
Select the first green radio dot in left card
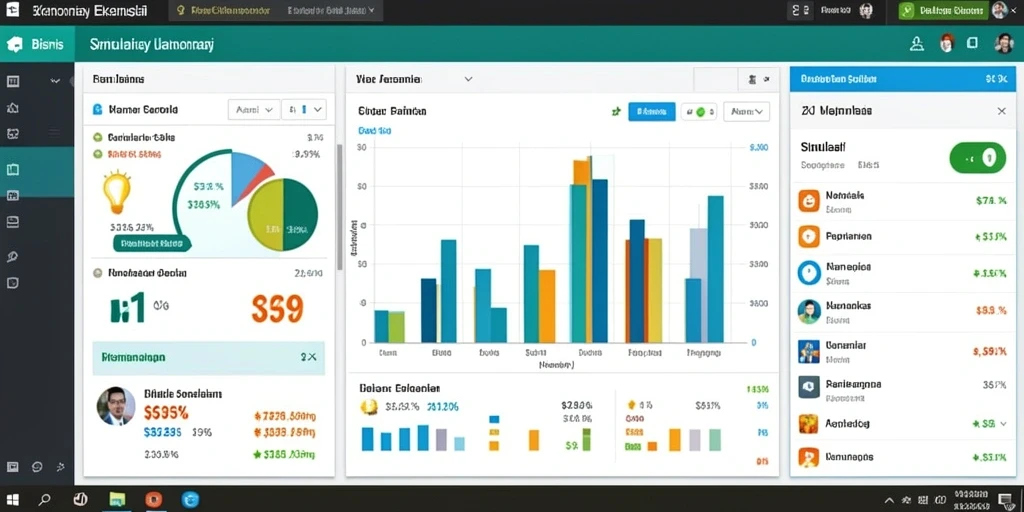pyautogui.click(x=98, y=138)
